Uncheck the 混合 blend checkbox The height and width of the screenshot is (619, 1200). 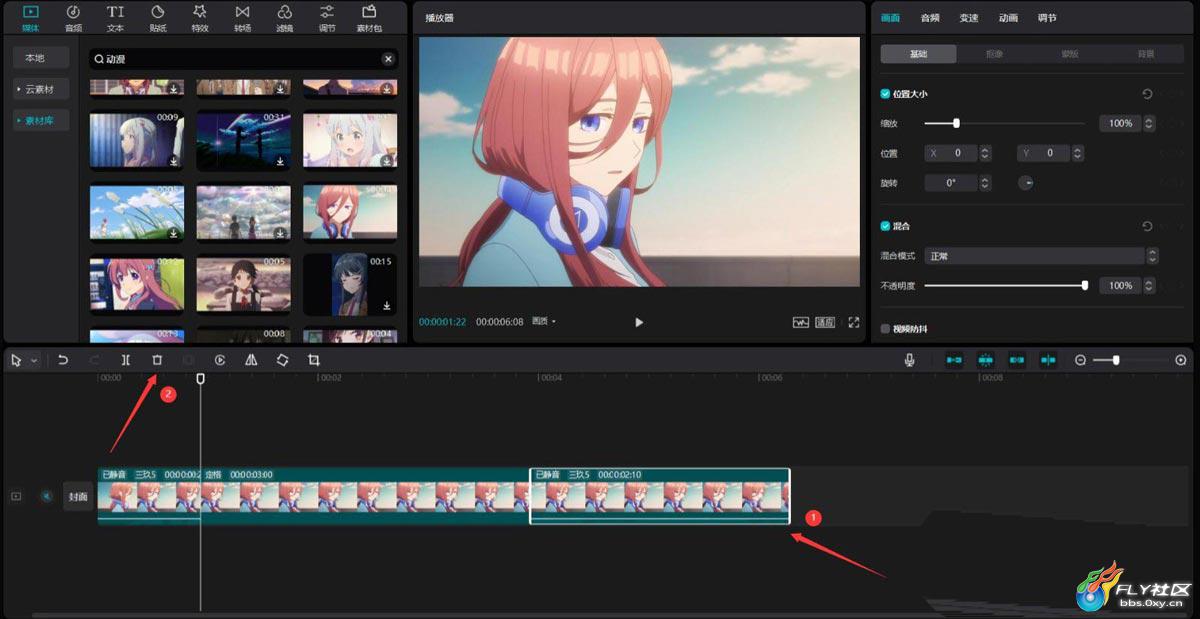tap(885, 226)
